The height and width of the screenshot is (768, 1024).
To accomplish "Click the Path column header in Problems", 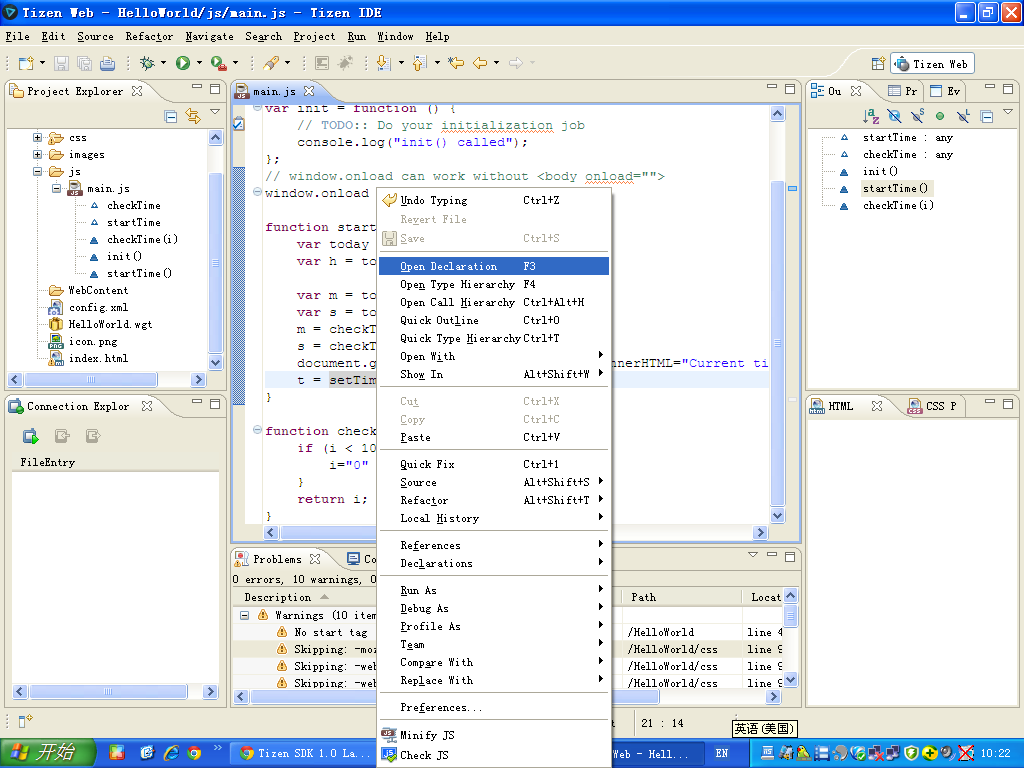I will click(x=682, y=597).
